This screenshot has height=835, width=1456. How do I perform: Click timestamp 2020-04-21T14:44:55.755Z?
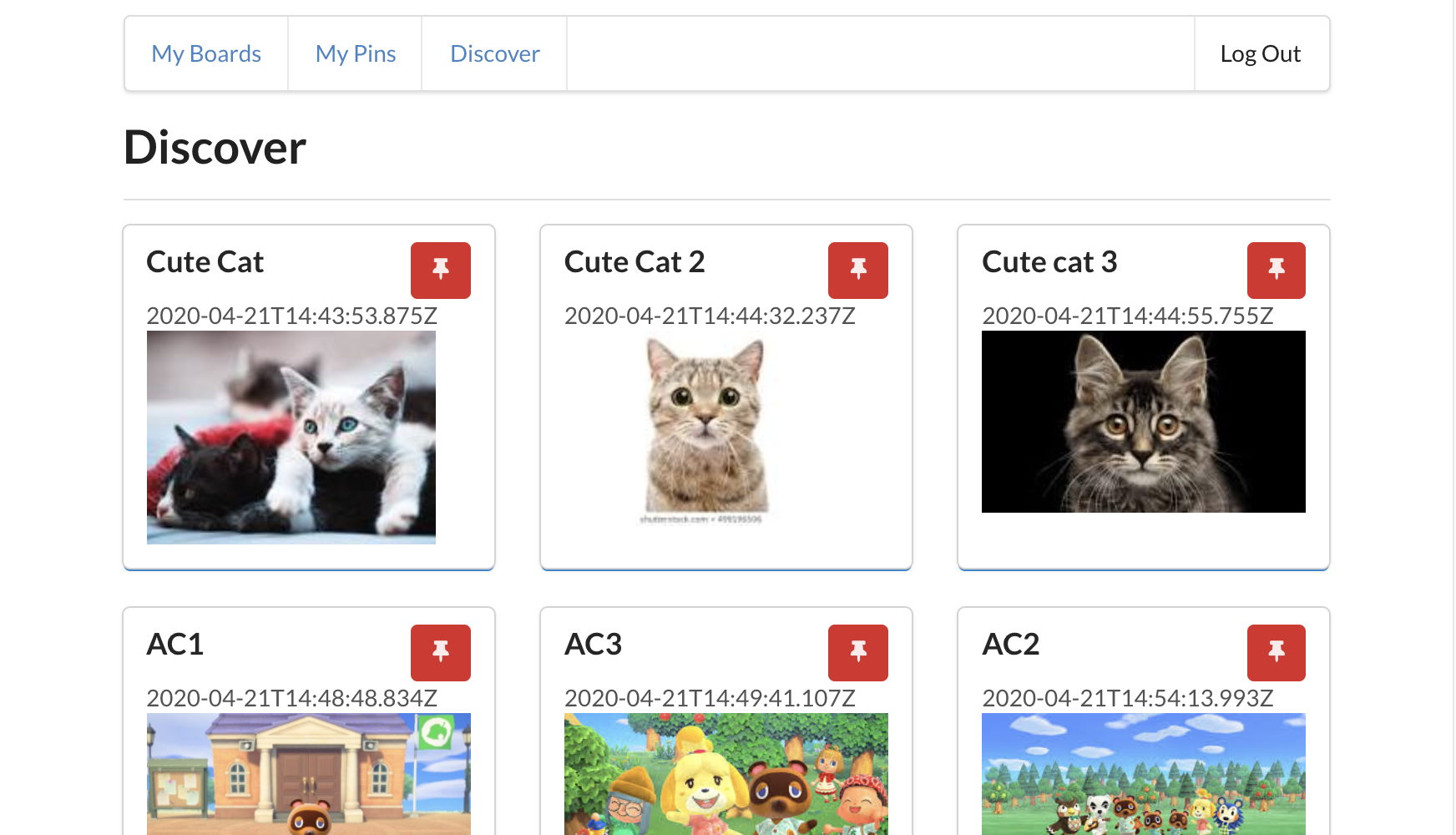1128,316
